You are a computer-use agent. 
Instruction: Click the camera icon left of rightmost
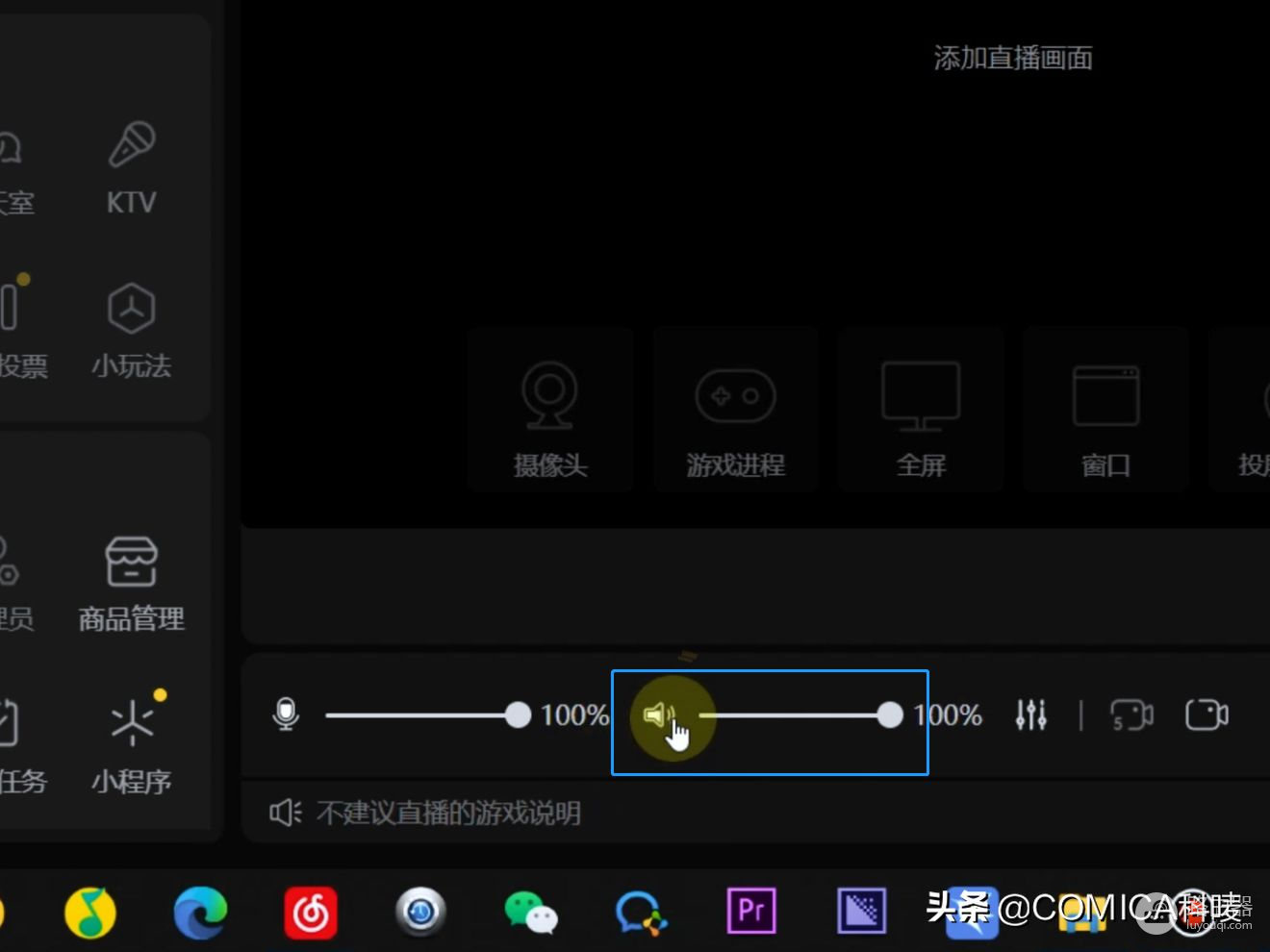click(1131, 714)
